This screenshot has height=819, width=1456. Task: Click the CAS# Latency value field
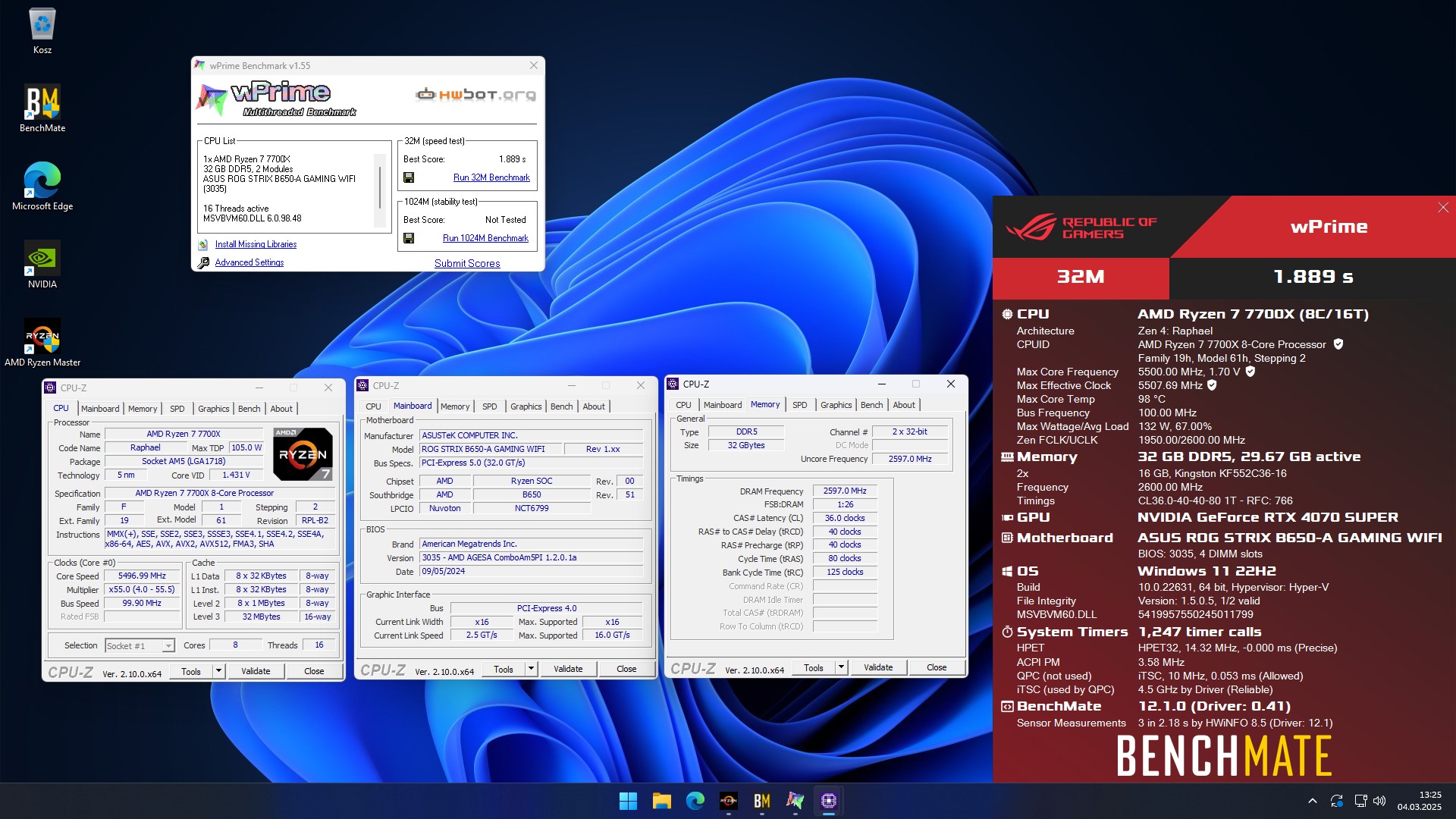point(845,518)
